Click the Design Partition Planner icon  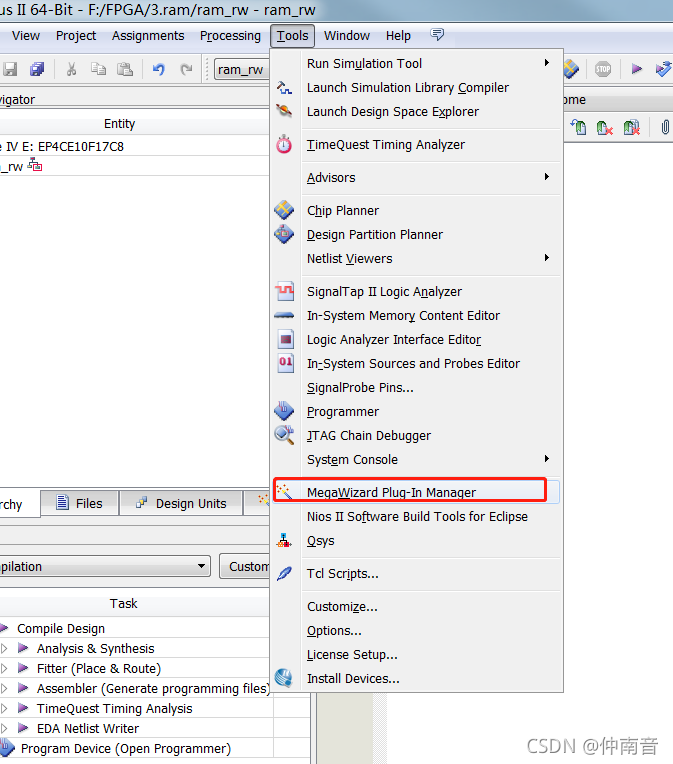coord(284,234)
